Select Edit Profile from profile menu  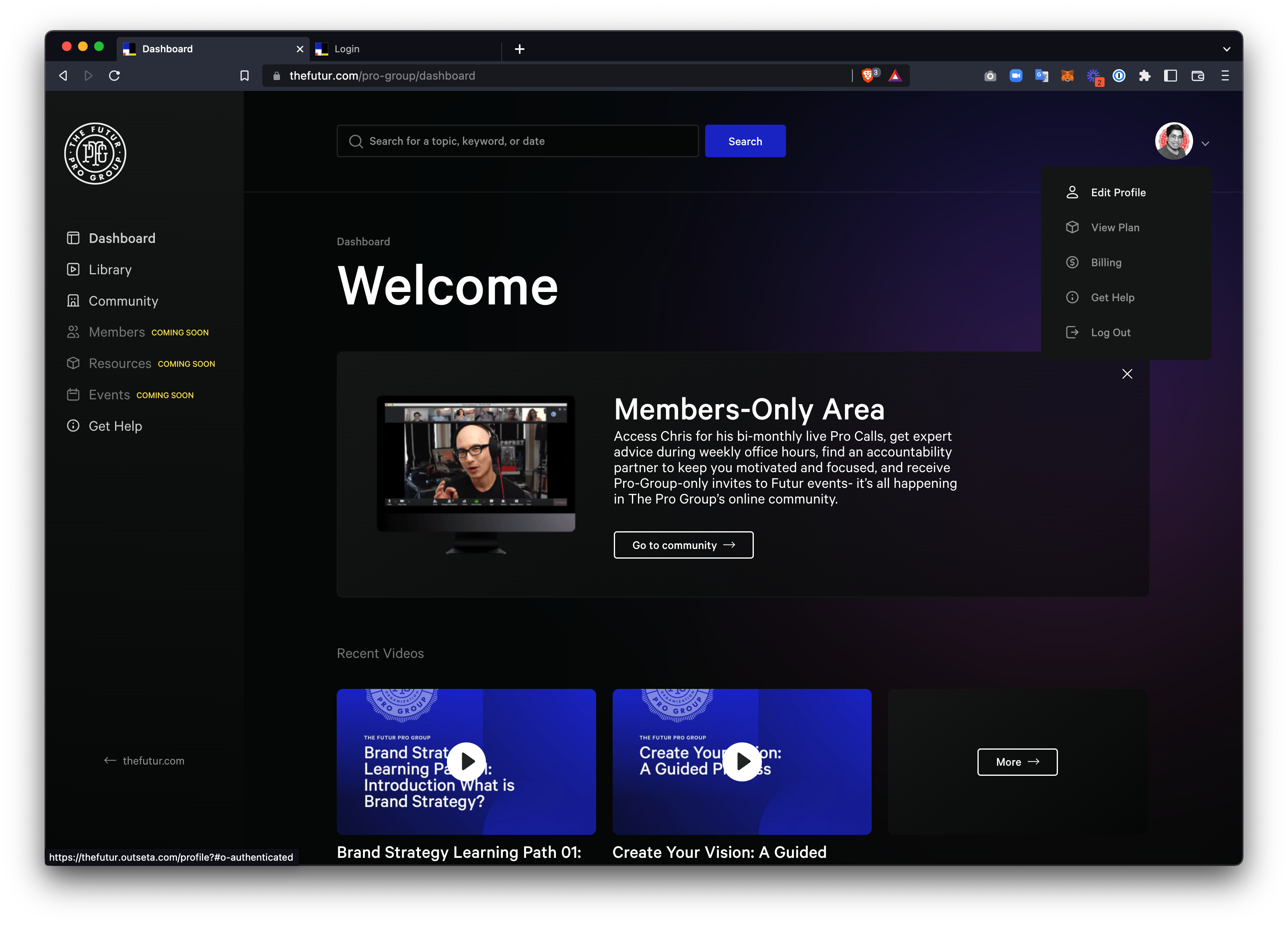1117,193
